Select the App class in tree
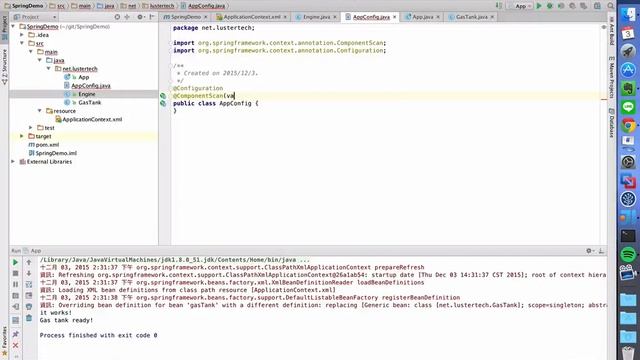Screen dimensions: 640x360 click(83, 77)
